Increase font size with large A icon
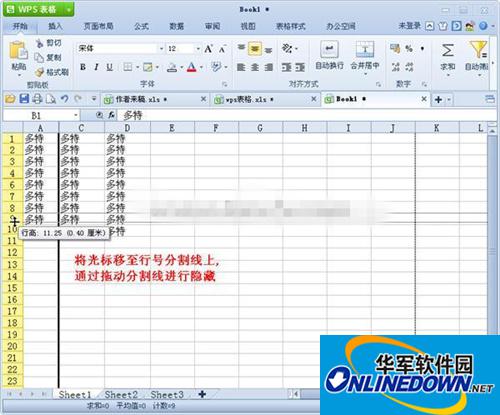Image resolution: width=500 pixels, height=415 pixels. (x=208, y=49)
